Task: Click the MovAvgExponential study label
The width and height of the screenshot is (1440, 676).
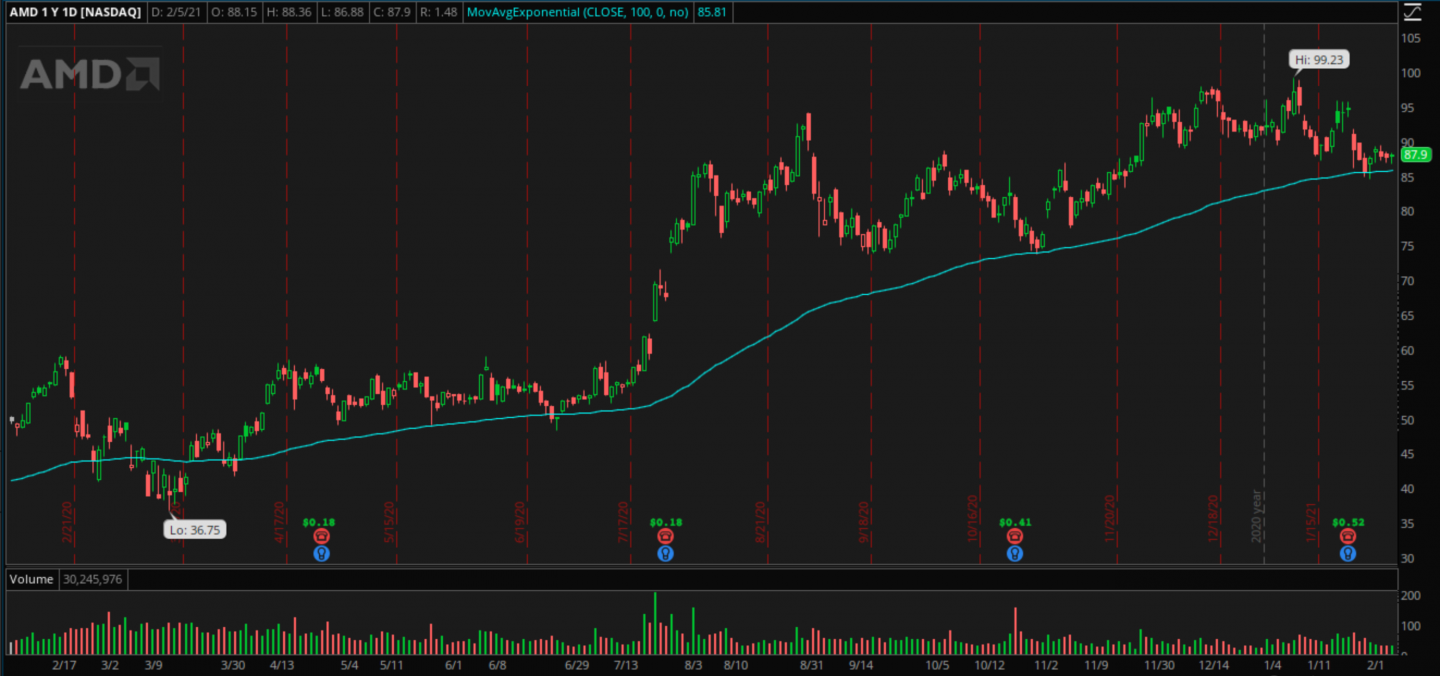Action: click(x=580, y=13)
